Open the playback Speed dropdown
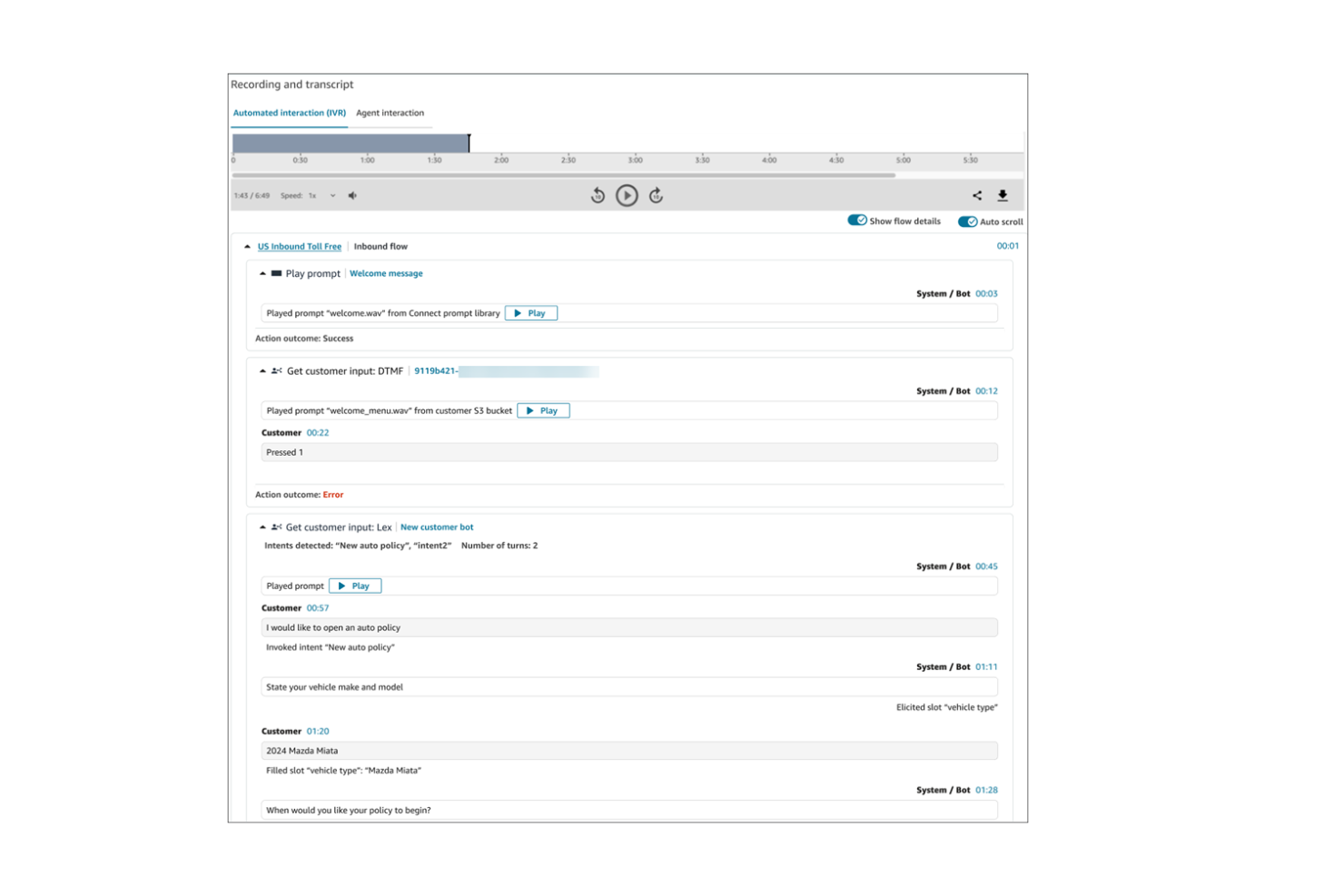Image resolution: width=1344 pixels, height=896 pixels. pos(321,196)
